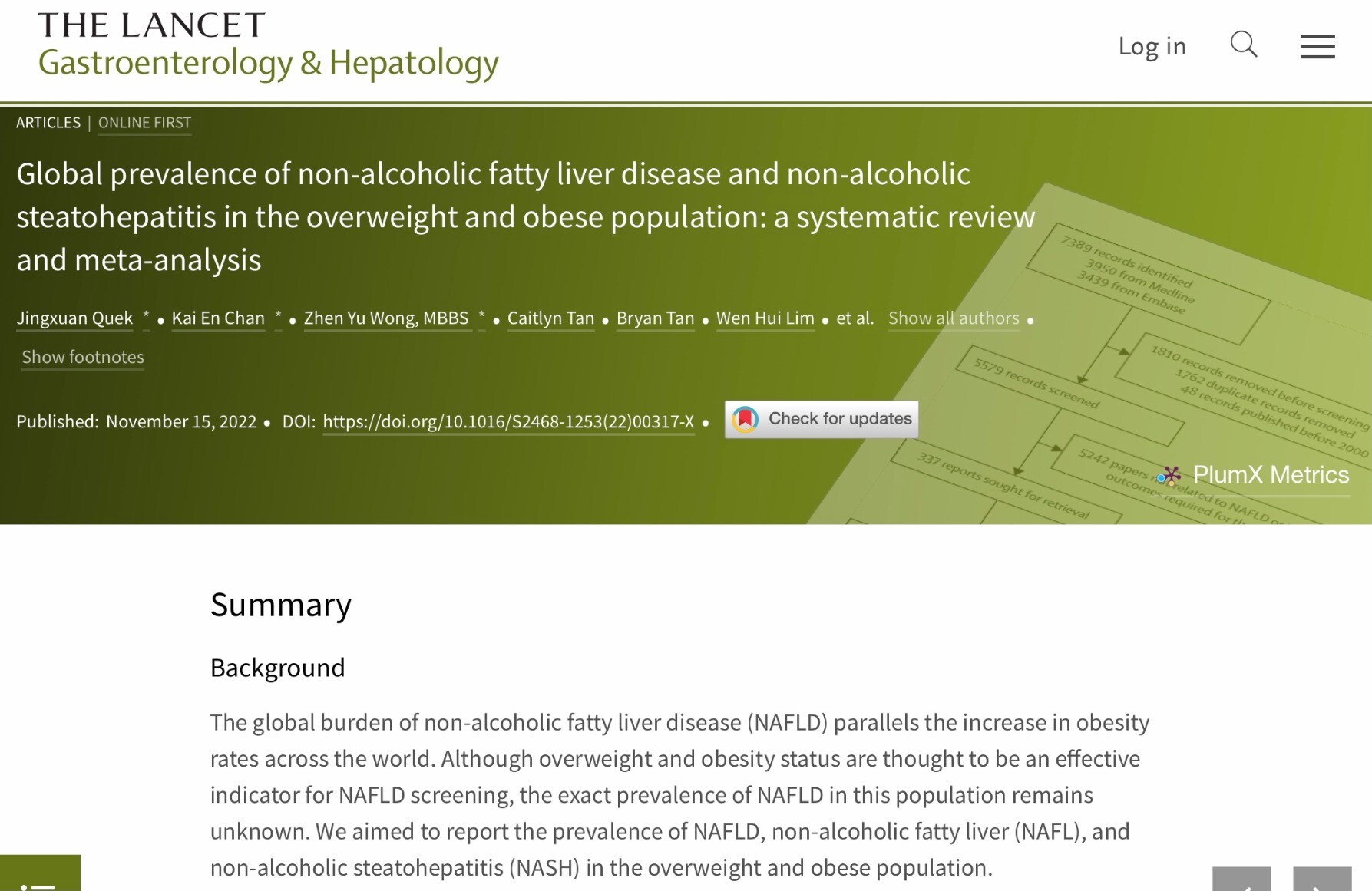The width and height of the screenshot is (1372, 891).
Task: Open author Jingxuan Quek's details
Action: 74,318
